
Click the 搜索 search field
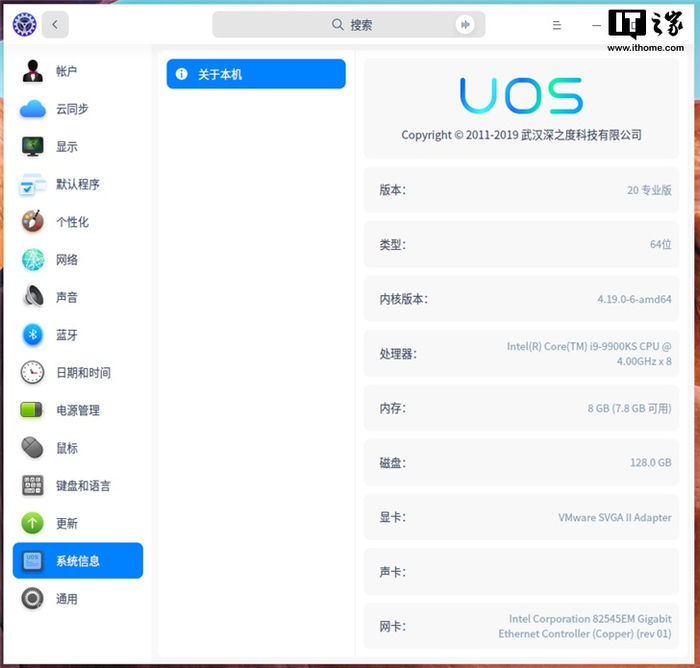click(349, 25)
